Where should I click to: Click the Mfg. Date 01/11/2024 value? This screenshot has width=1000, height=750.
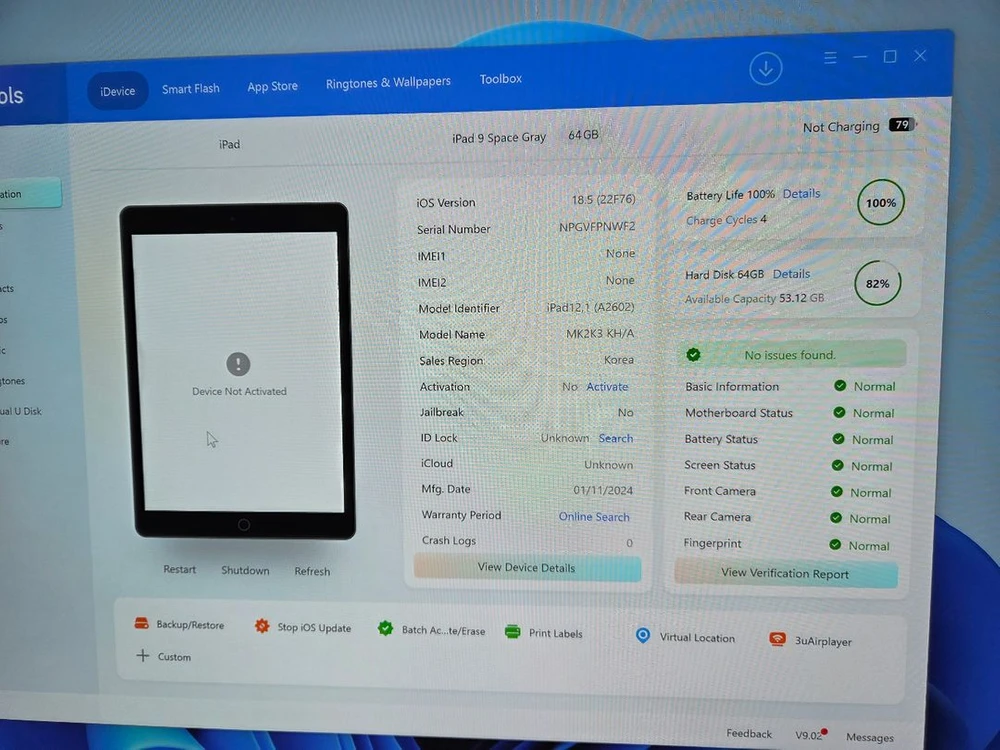[x=603, y=490]
